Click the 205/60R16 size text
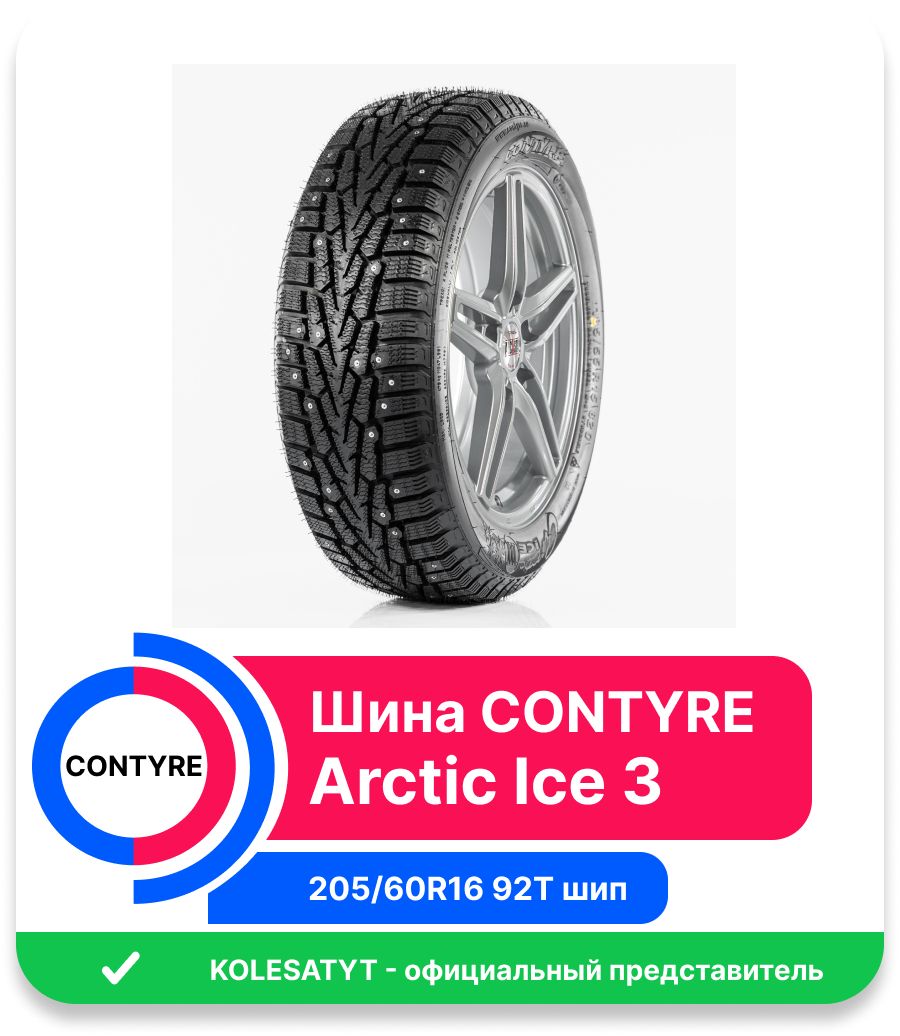Viewport: 900px width, 1036px height. click(396, 889)
